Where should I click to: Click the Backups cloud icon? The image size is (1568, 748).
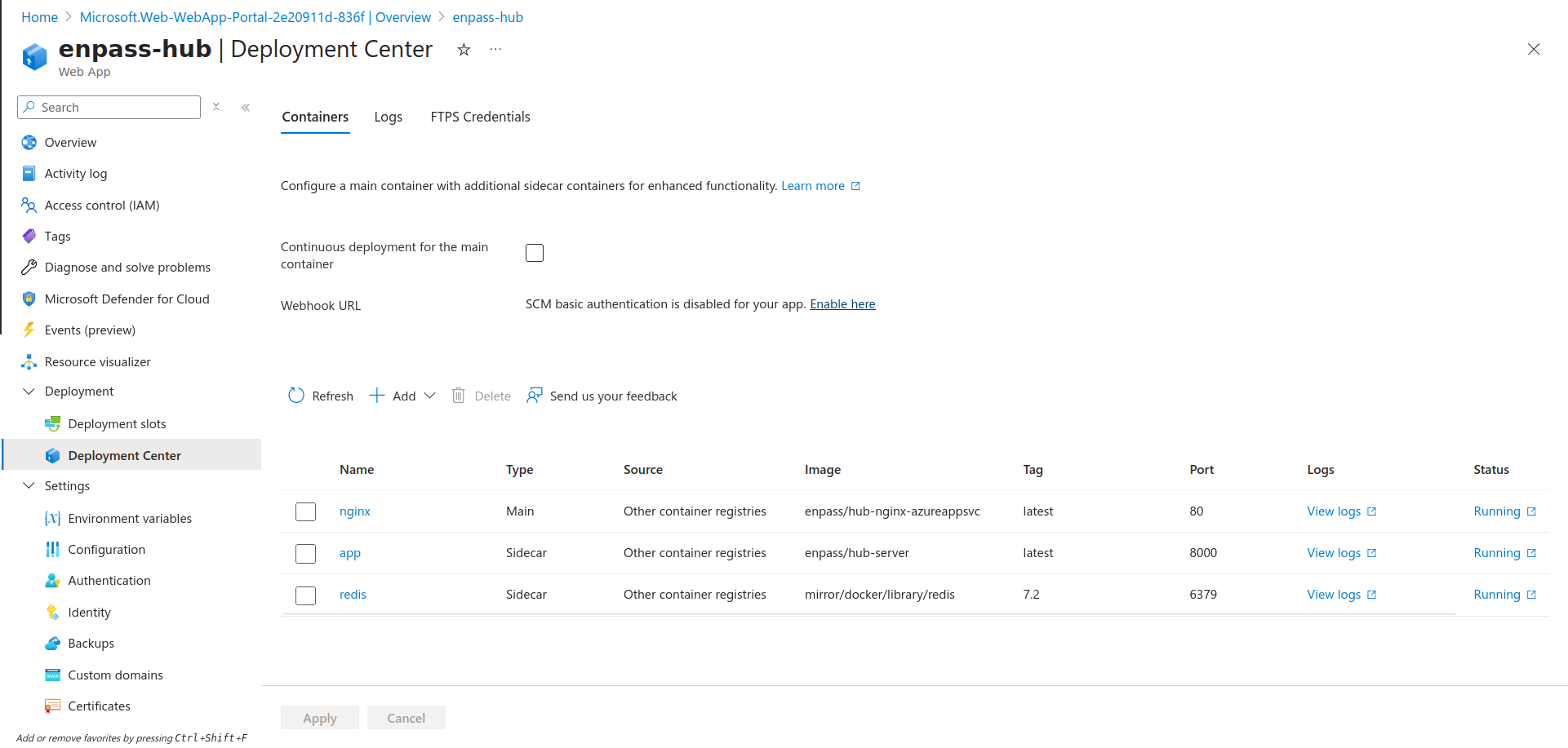click(53, 644)
